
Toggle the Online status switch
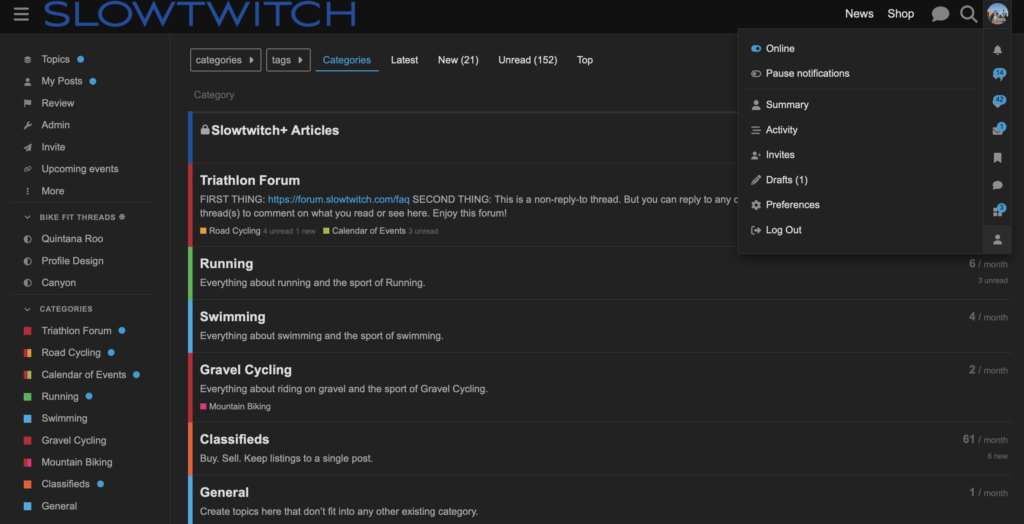[x=756, y=49]
